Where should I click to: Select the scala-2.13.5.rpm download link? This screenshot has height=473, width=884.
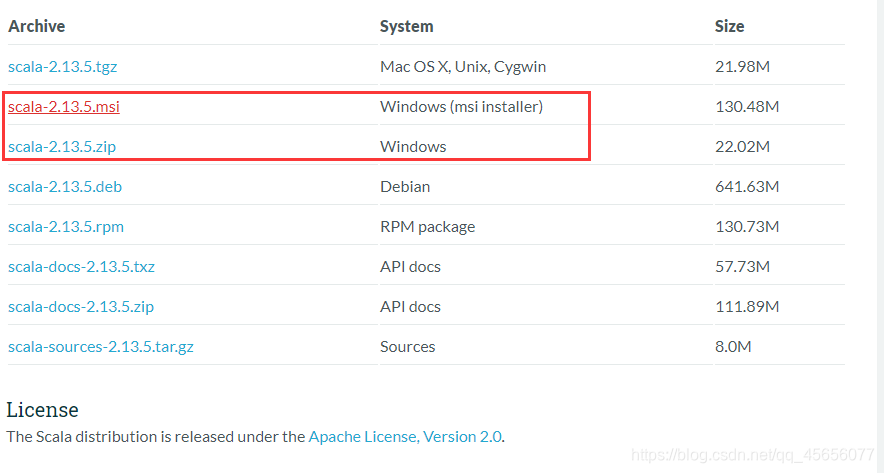66,227
